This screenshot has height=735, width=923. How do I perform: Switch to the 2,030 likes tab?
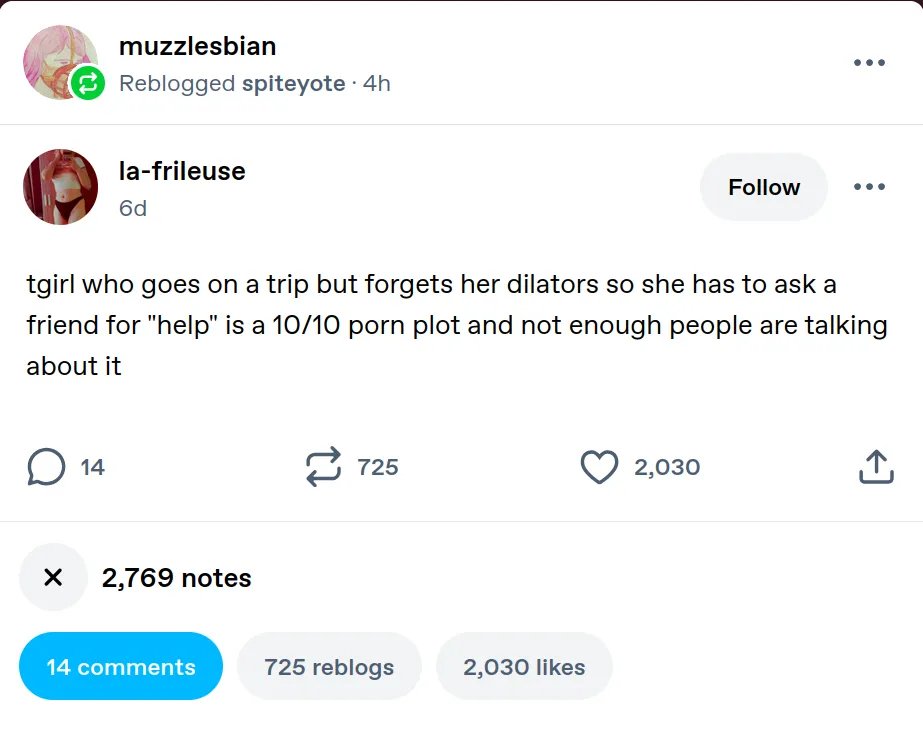point(524,666)
